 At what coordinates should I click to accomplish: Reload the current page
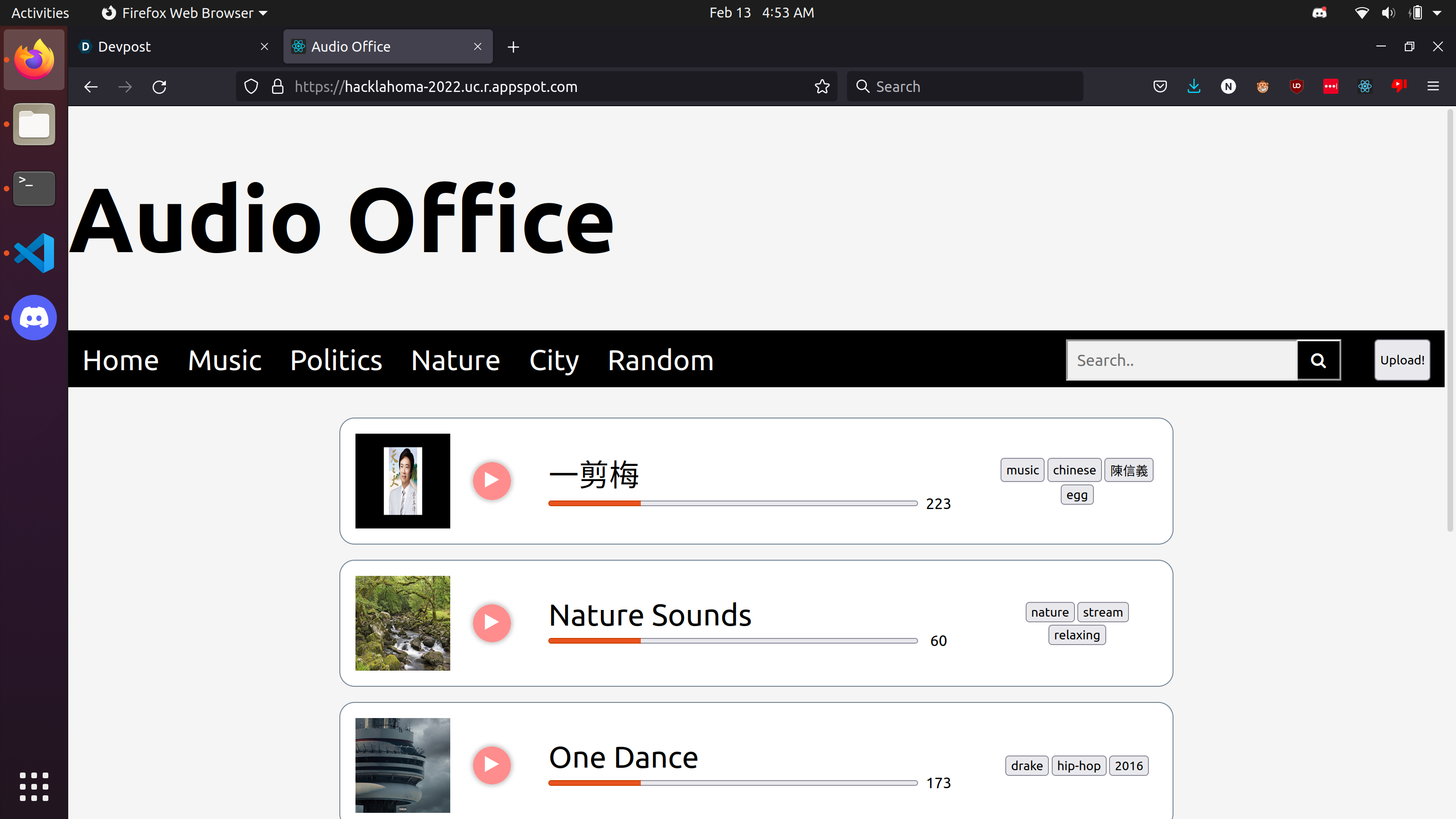tap(159, 86)
